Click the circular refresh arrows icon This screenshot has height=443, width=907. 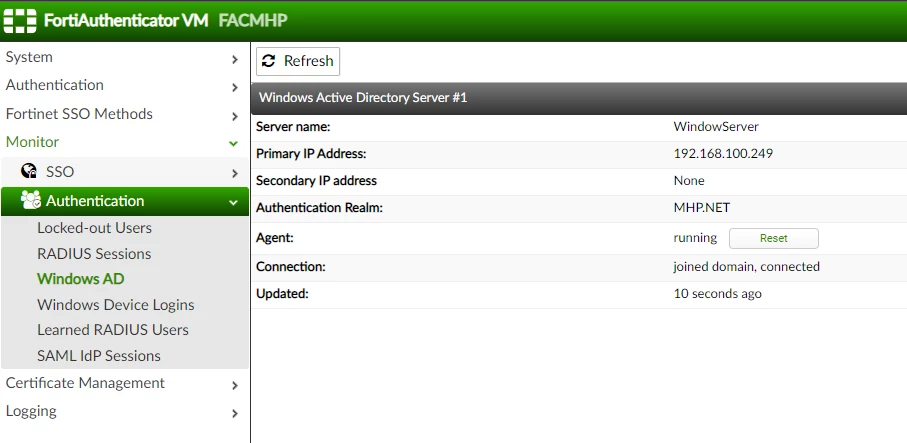tap(269, 61)
